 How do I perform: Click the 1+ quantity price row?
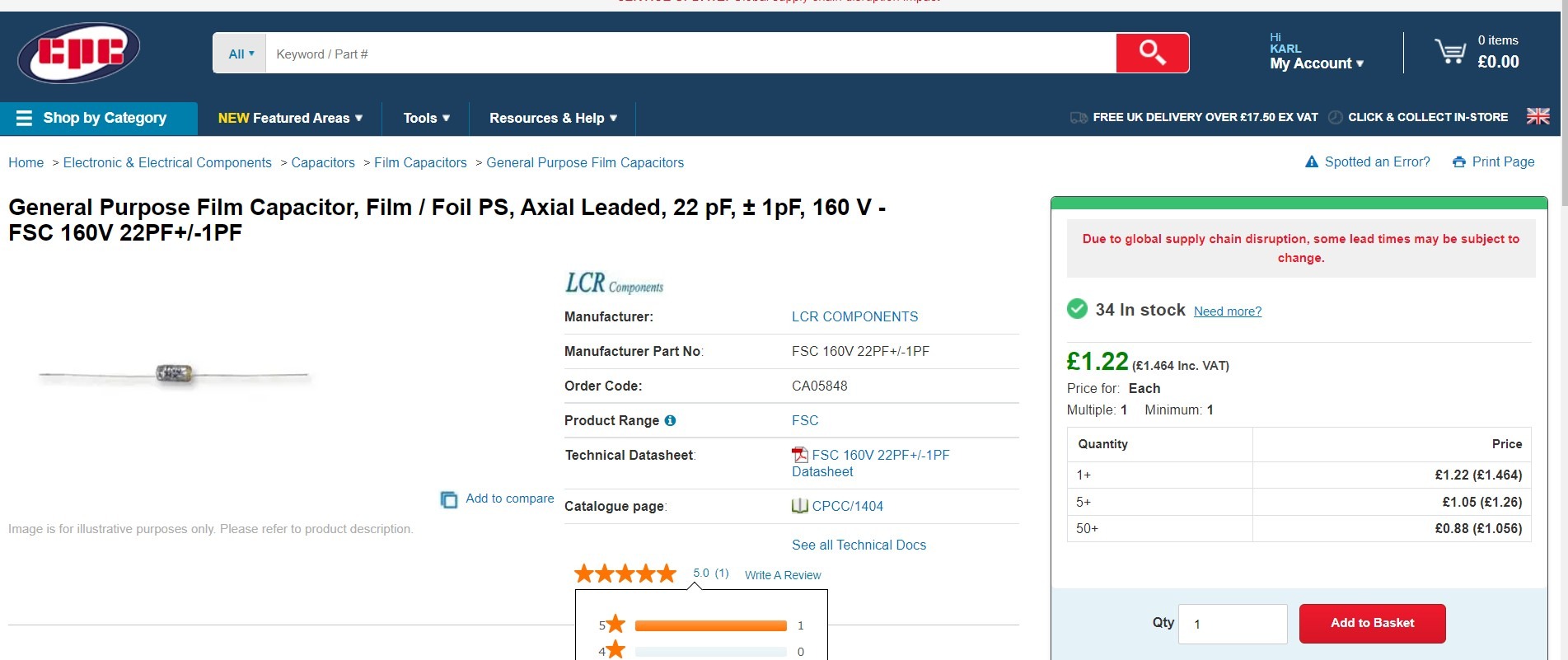tap(1299, 475)
